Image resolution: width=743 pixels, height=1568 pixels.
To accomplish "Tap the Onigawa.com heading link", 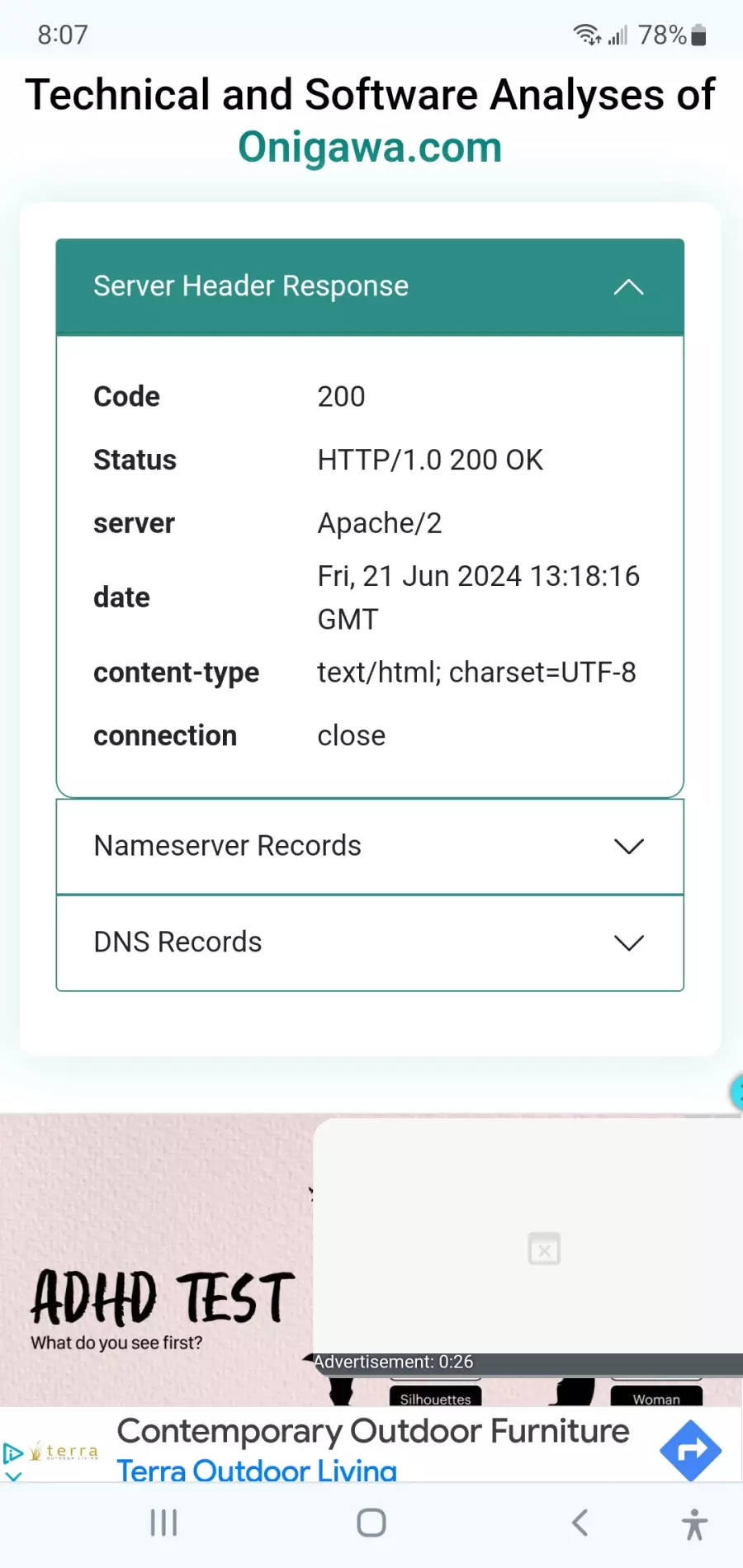I will tap(370, 148).
